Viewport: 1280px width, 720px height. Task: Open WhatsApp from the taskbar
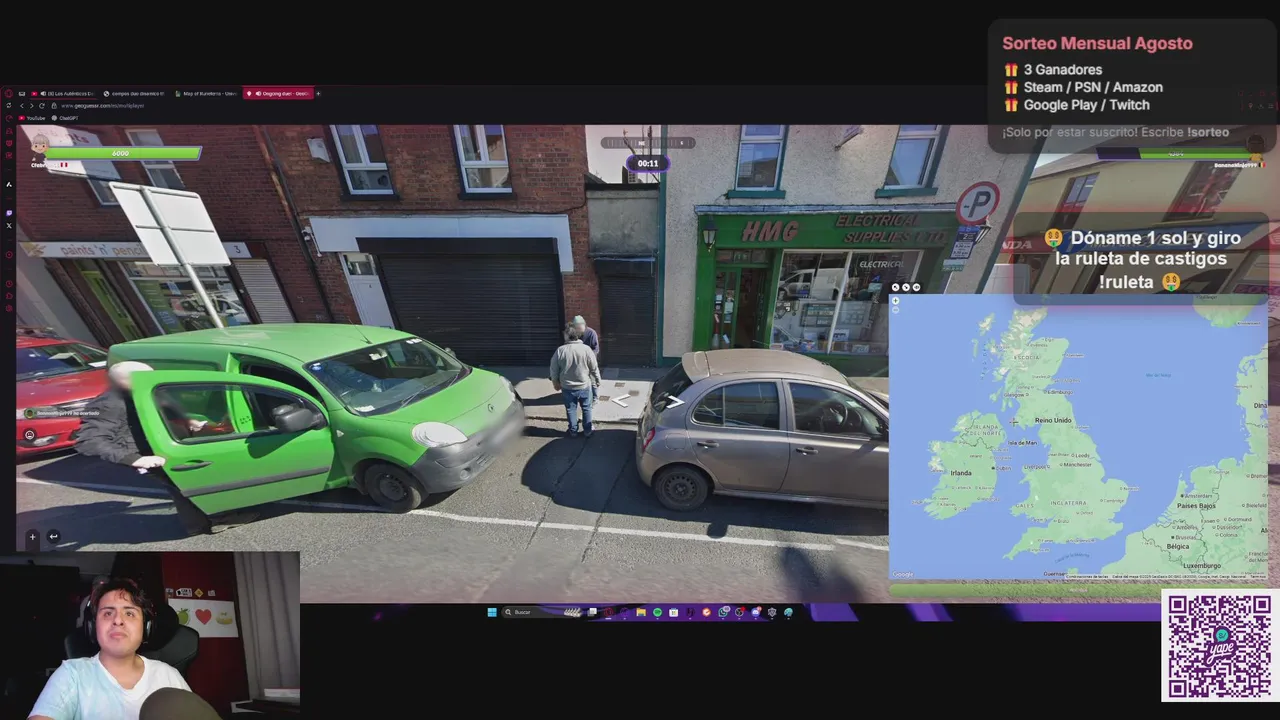point(723,612)
